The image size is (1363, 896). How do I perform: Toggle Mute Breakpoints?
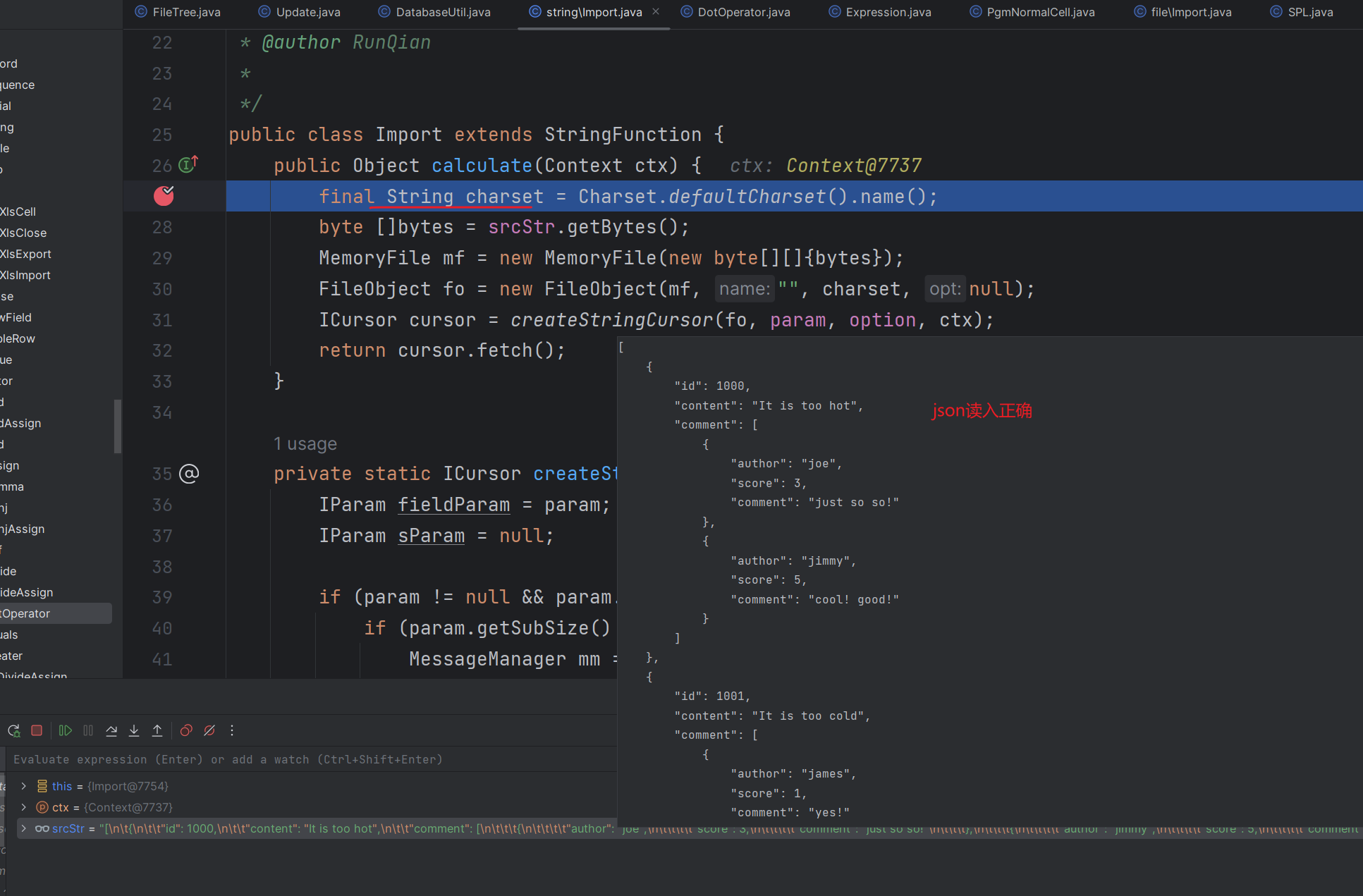209,730
